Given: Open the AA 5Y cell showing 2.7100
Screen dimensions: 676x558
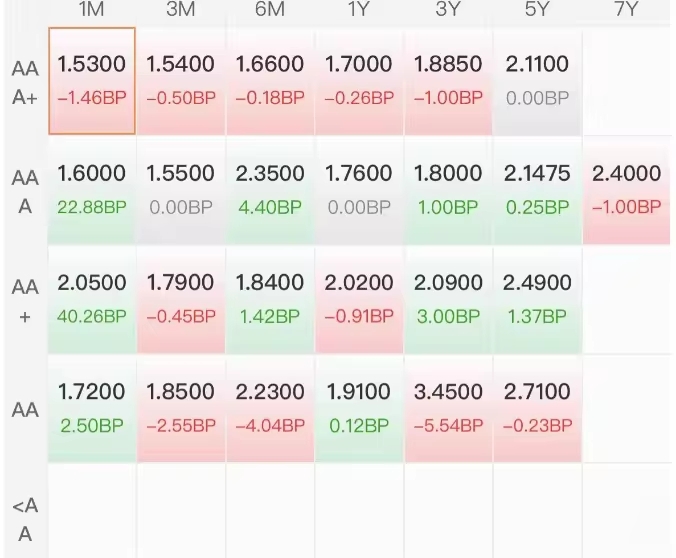Looking at the screenshot, I should [537, 407].
